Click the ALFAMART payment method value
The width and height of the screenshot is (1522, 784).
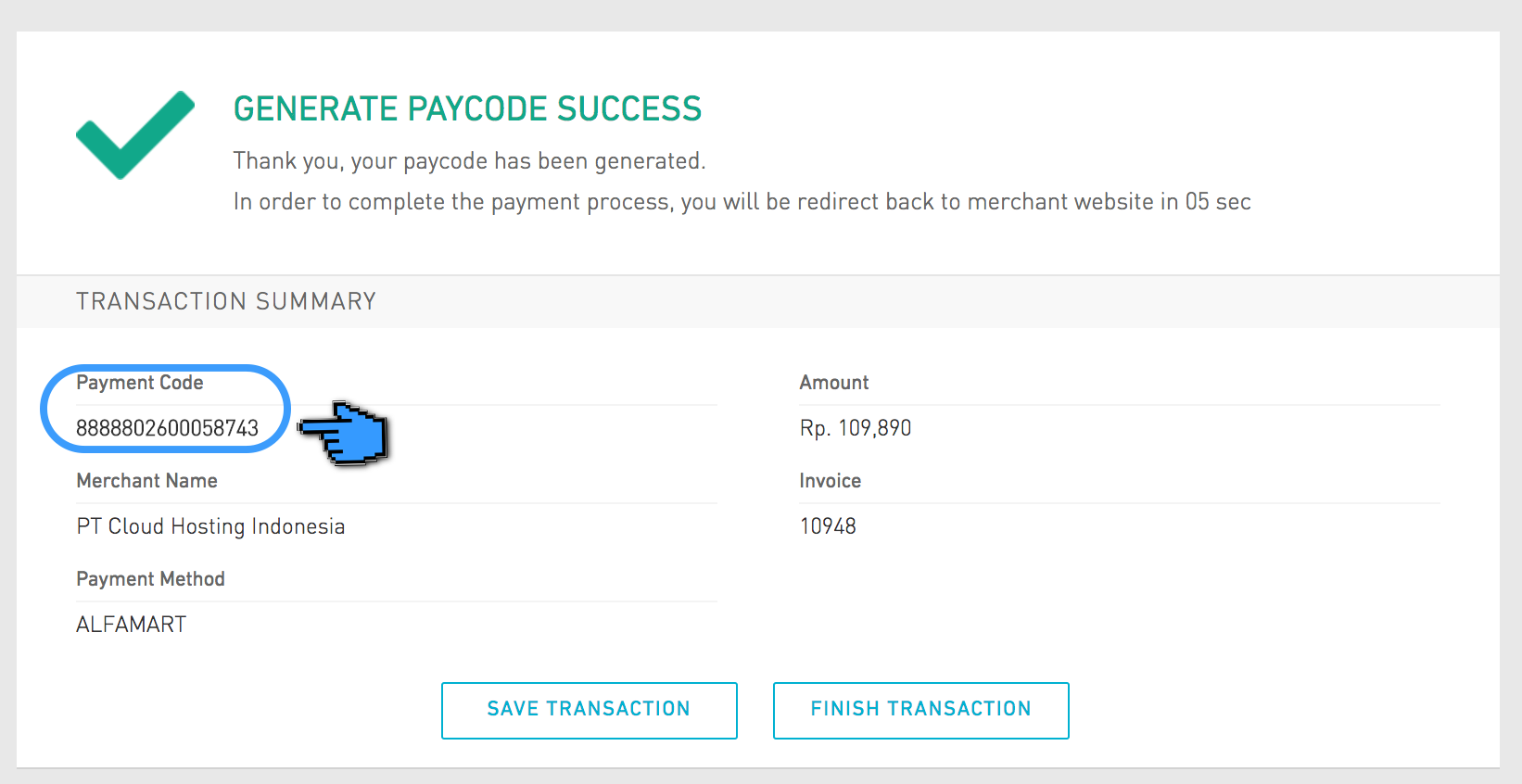click(130, 624)
